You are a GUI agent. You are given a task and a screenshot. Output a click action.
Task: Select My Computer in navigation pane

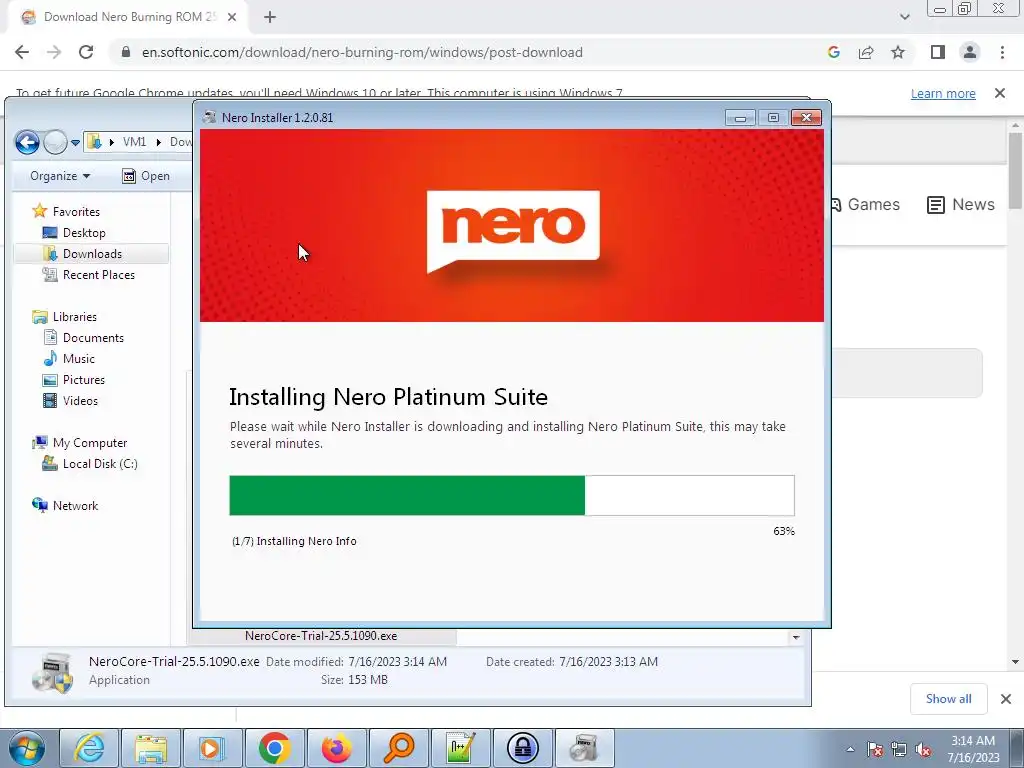click(x=90, y=443)
